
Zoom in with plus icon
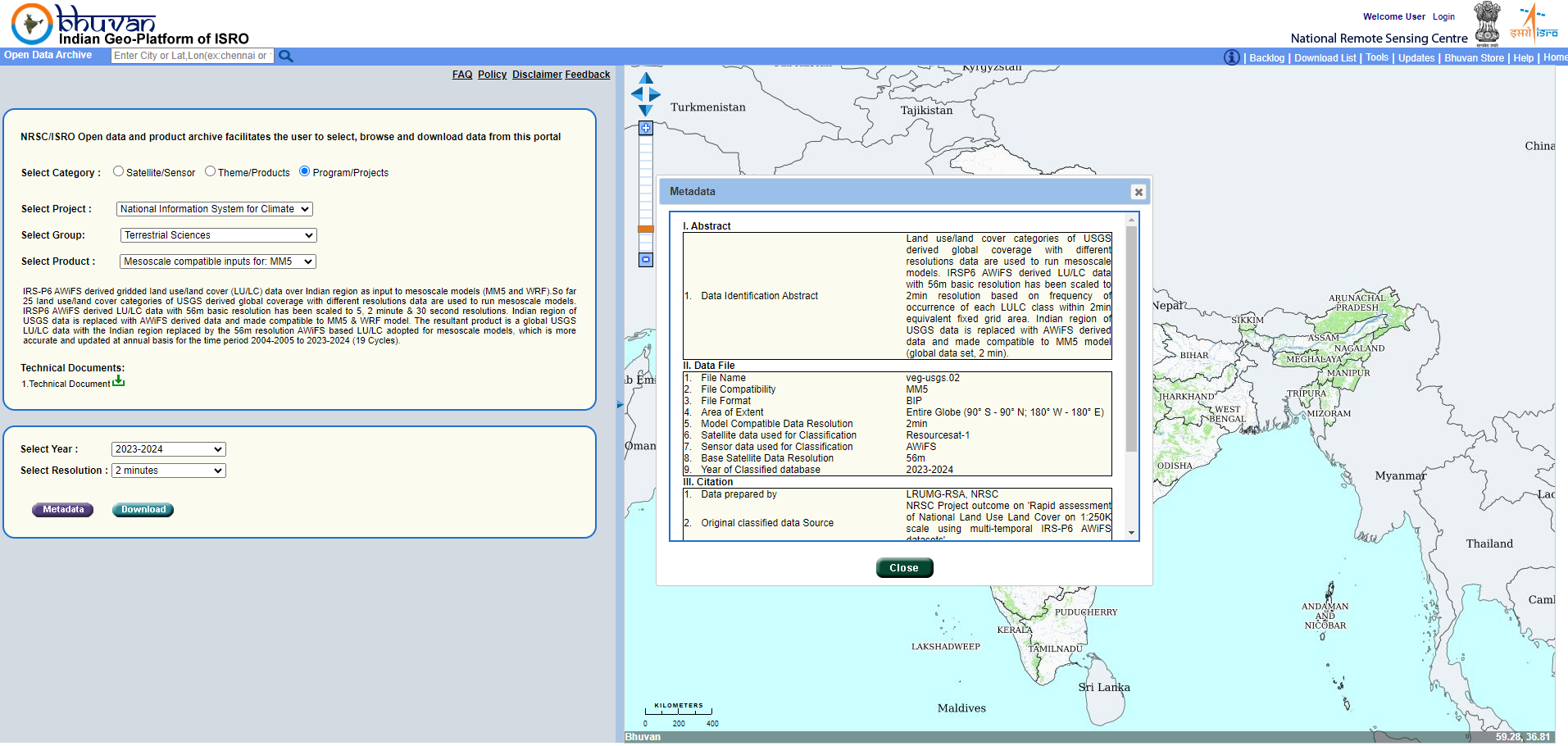(x=646, y=128)
